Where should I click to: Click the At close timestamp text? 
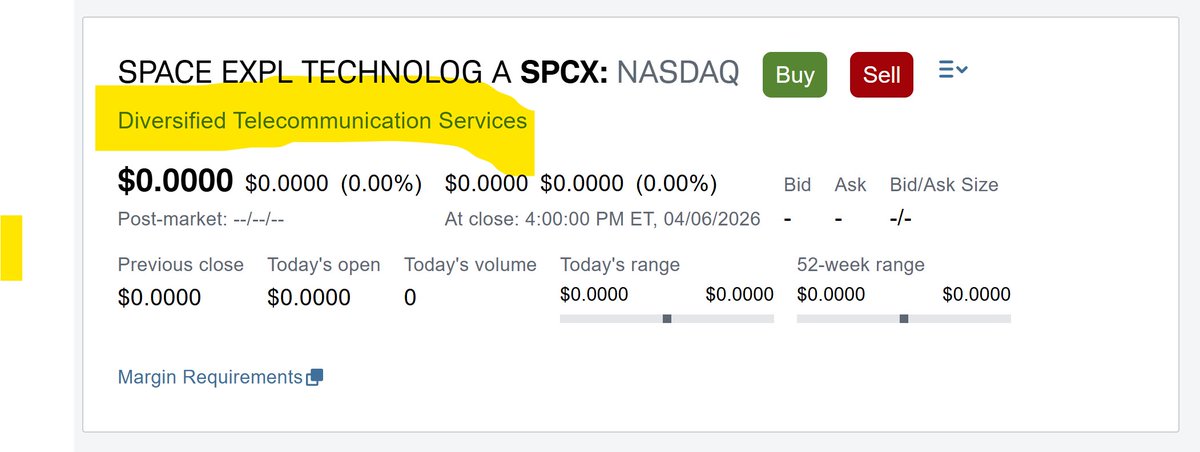(x=603, y=218)
